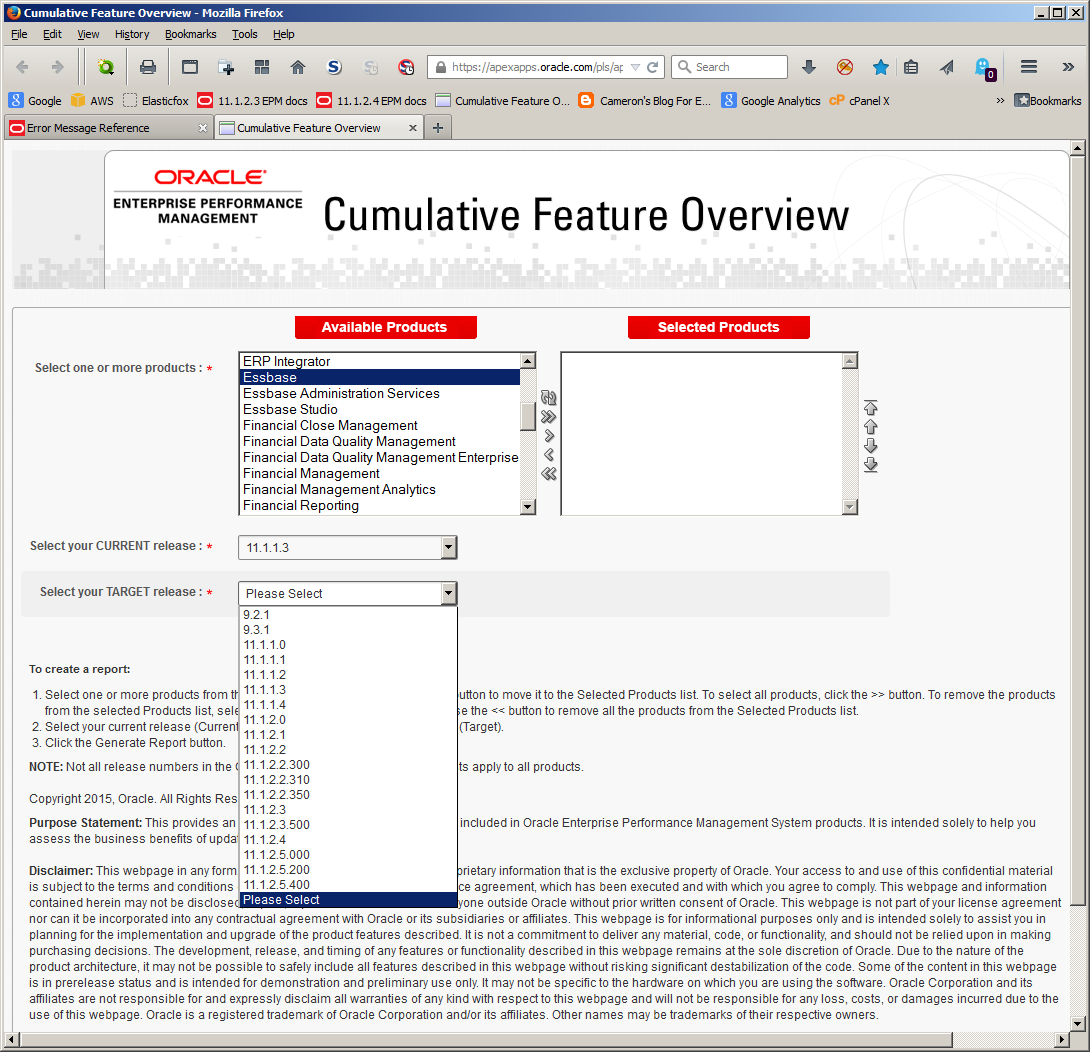This screenshot has width=1090, height=1052.
Task: Click the browser Search field
Action: [729, 67]
